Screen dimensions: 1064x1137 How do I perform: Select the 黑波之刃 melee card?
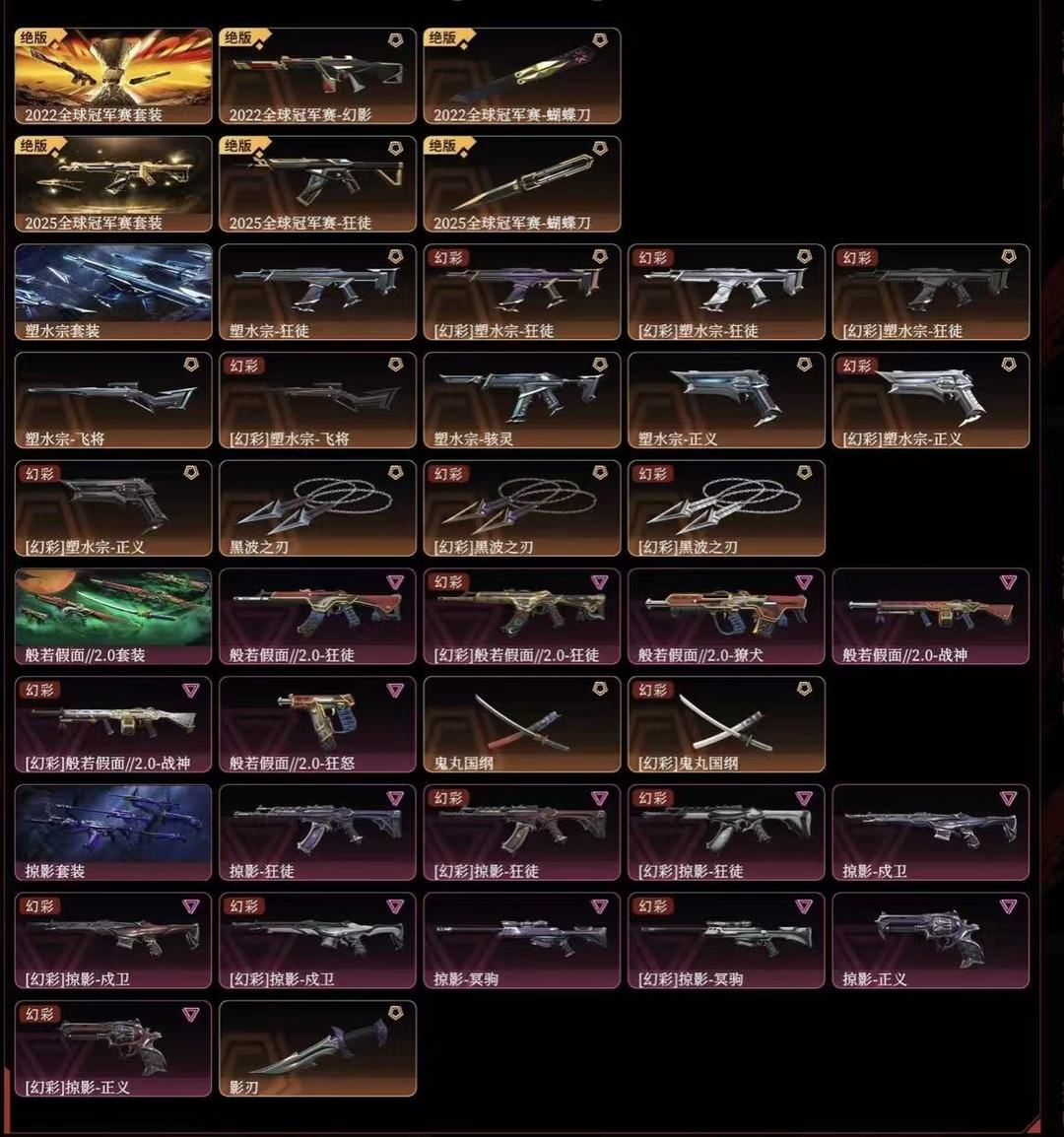(317, 508)
